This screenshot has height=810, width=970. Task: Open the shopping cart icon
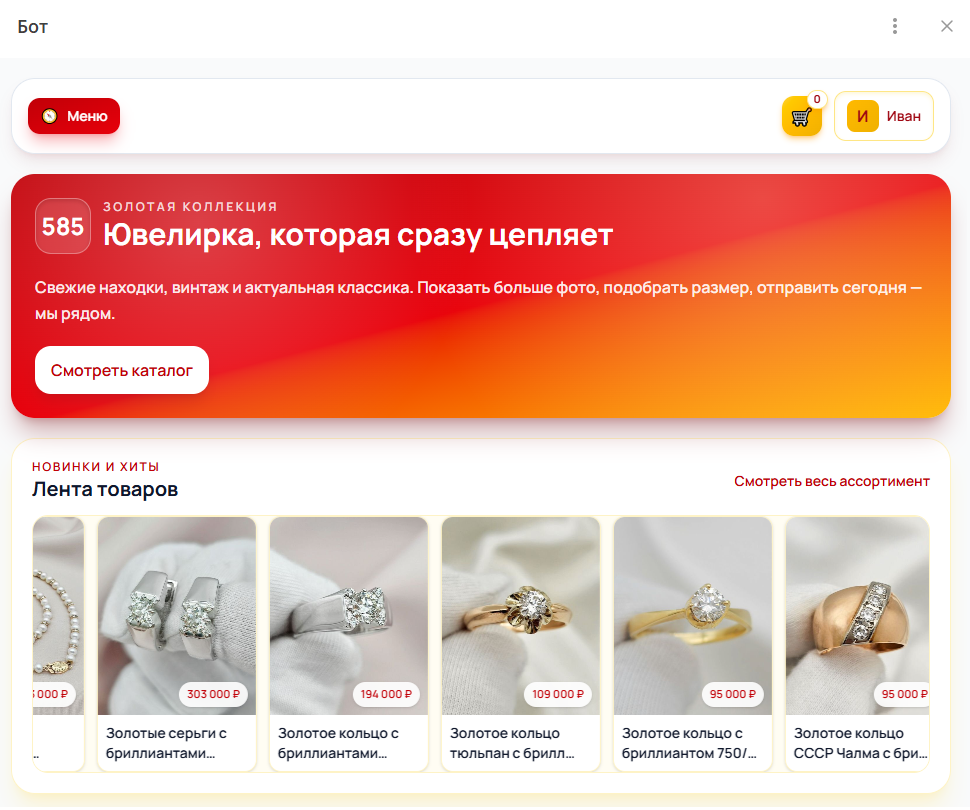point(801,116)
